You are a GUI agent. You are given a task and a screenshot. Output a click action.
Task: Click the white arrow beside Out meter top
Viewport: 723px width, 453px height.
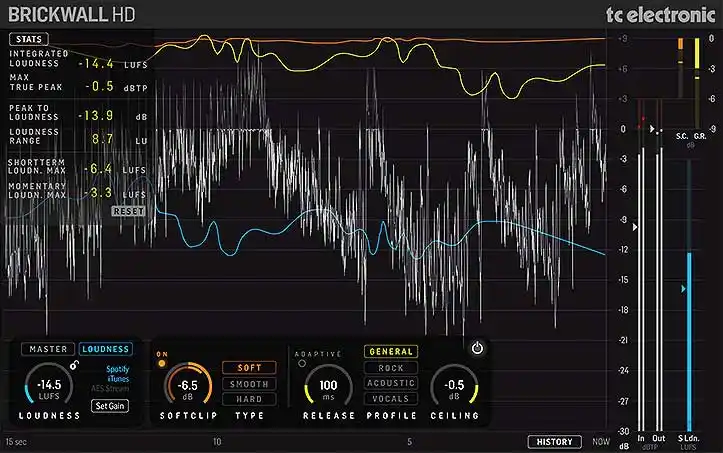tap(652, 129)
